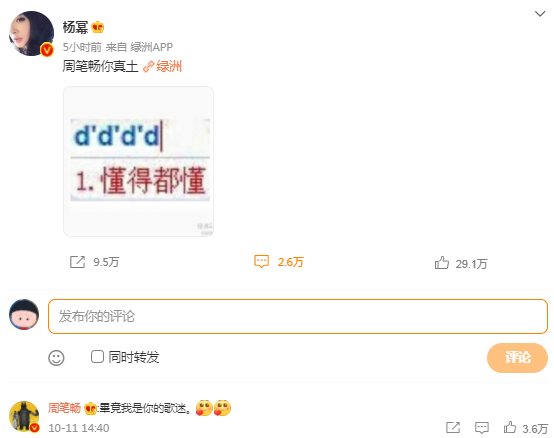Screen dimensions: 554x438
Task: Open the emoji picker smiley icon
Action: coord(56,358)
